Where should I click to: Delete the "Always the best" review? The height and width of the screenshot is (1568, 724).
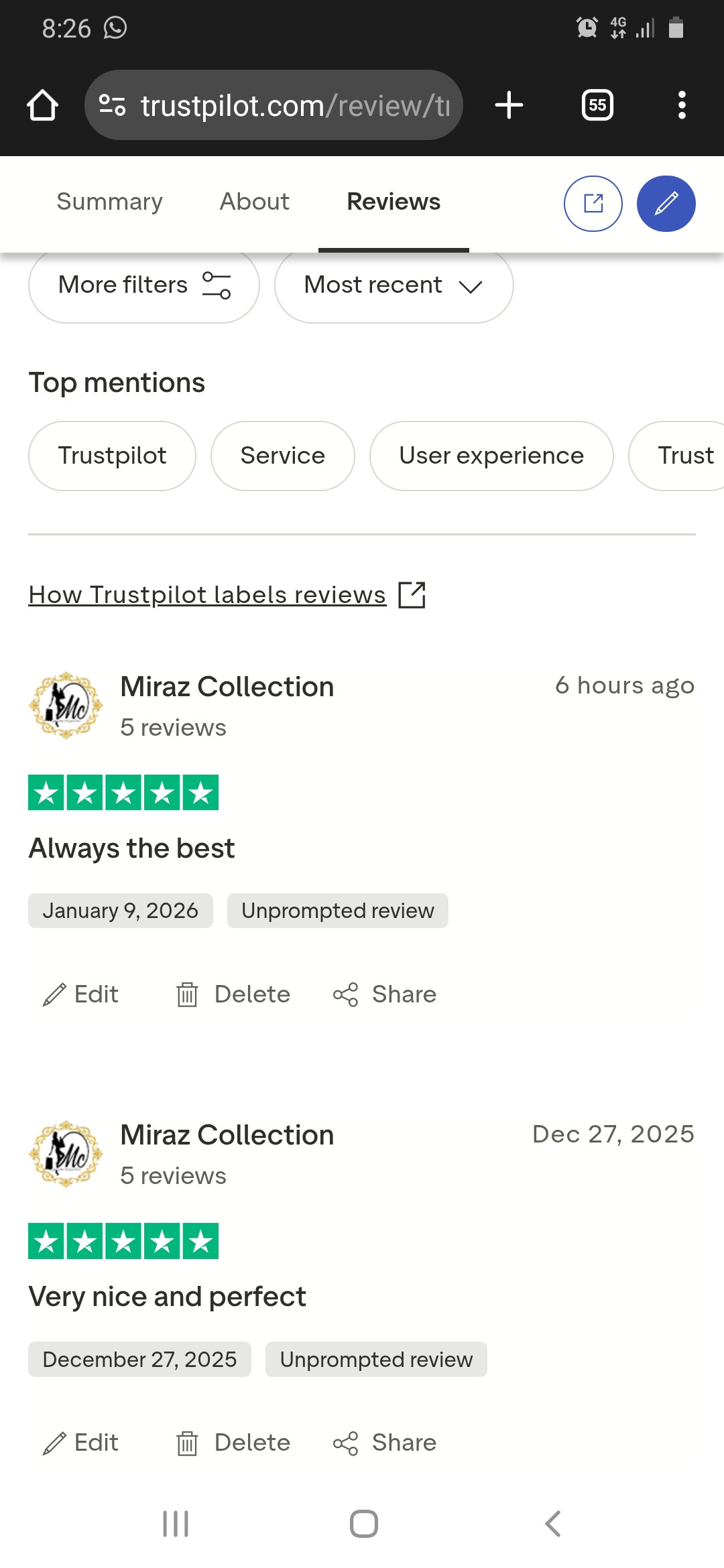[x=233, y=994]
